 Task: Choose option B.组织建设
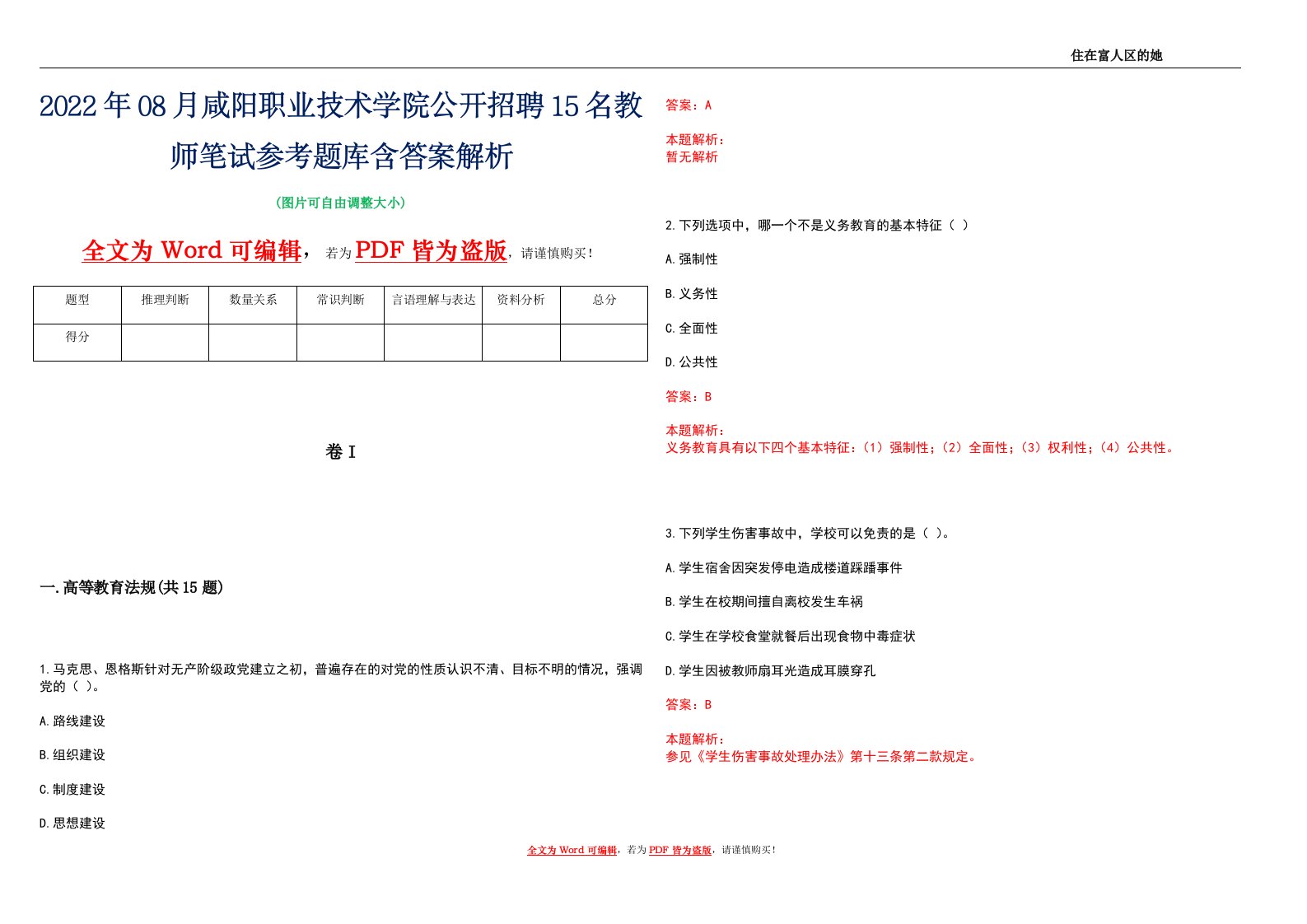pyautogui.click(x=72, y=754)
